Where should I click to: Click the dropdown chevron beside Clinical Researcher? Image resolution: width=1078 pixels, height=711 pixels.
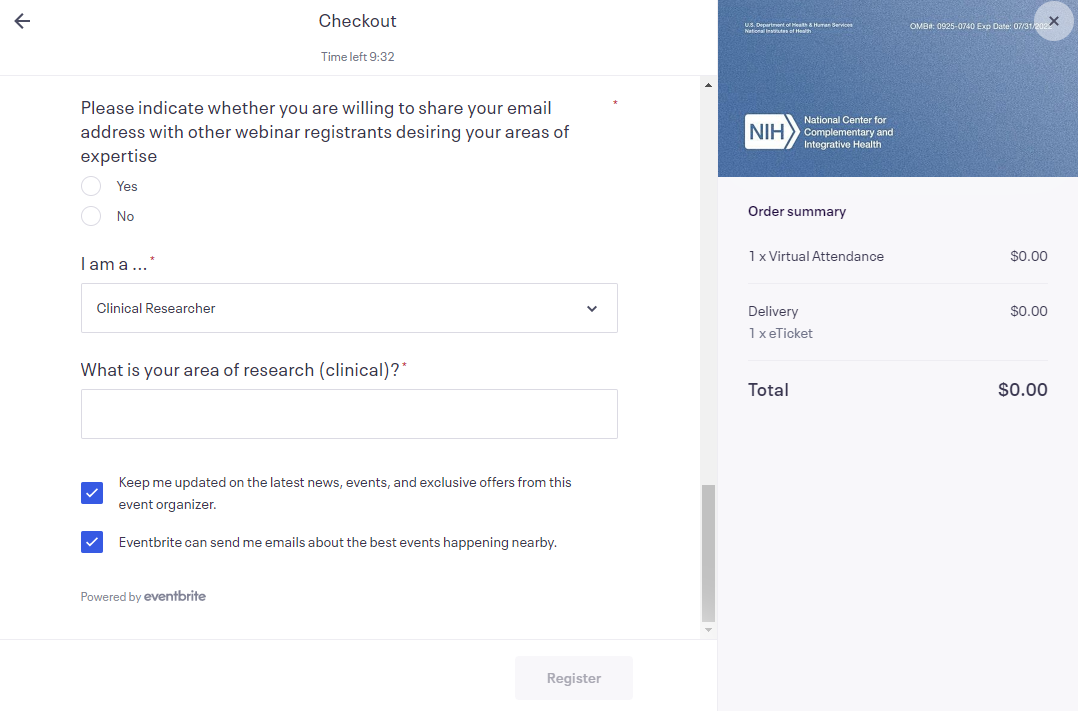(592, 309)
